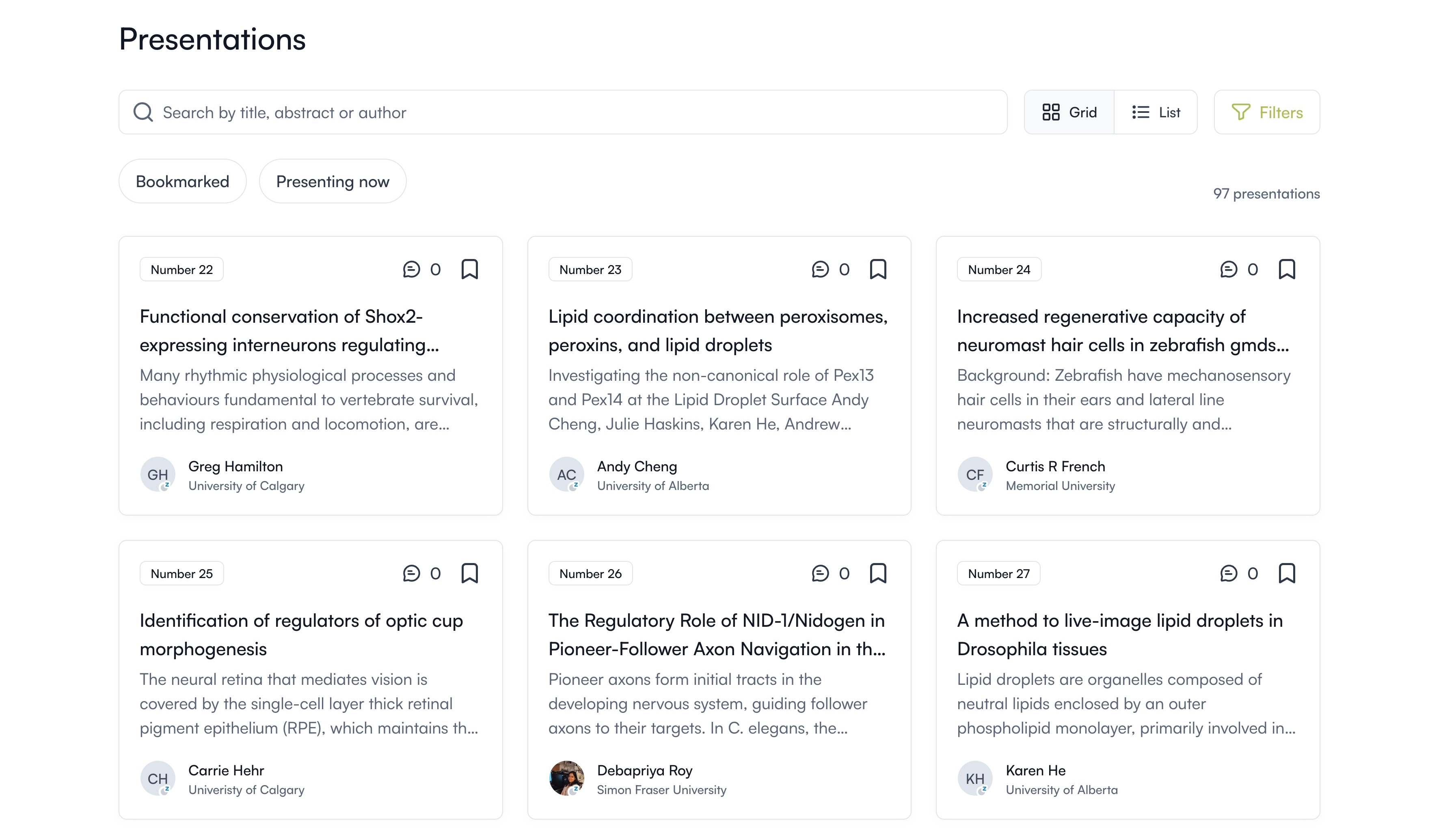Open the Filters panel
Screen dimensions: 1456x833
click(x=1266, y=112)
